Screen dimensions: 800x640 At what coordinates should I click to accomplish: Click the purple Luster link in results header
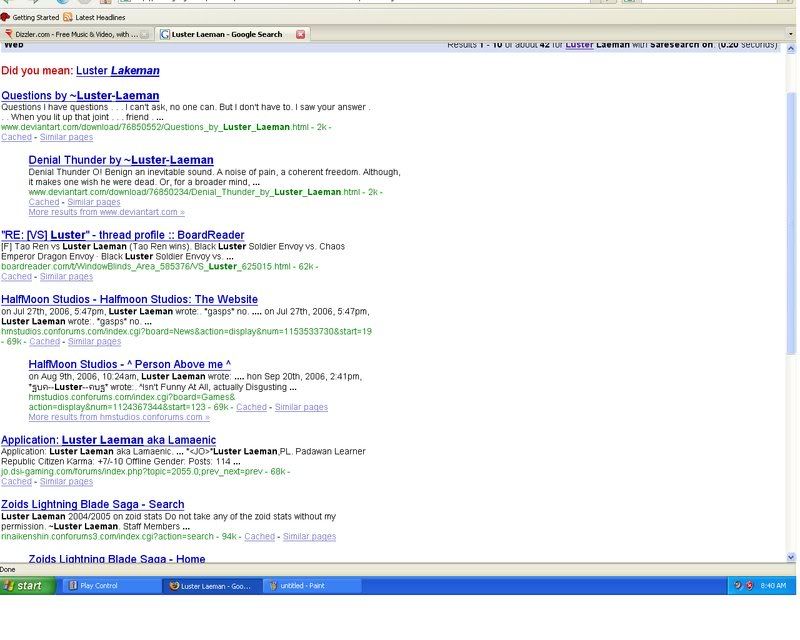tap(579, 45)
